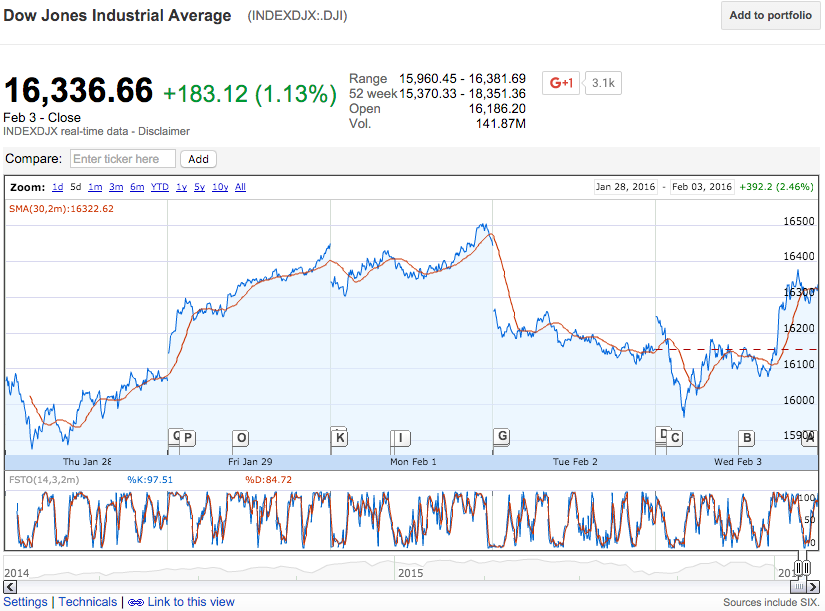Viewport: 825px width, 611px height.
Task: Open news flag O on chart
Action: pos(241,438)
